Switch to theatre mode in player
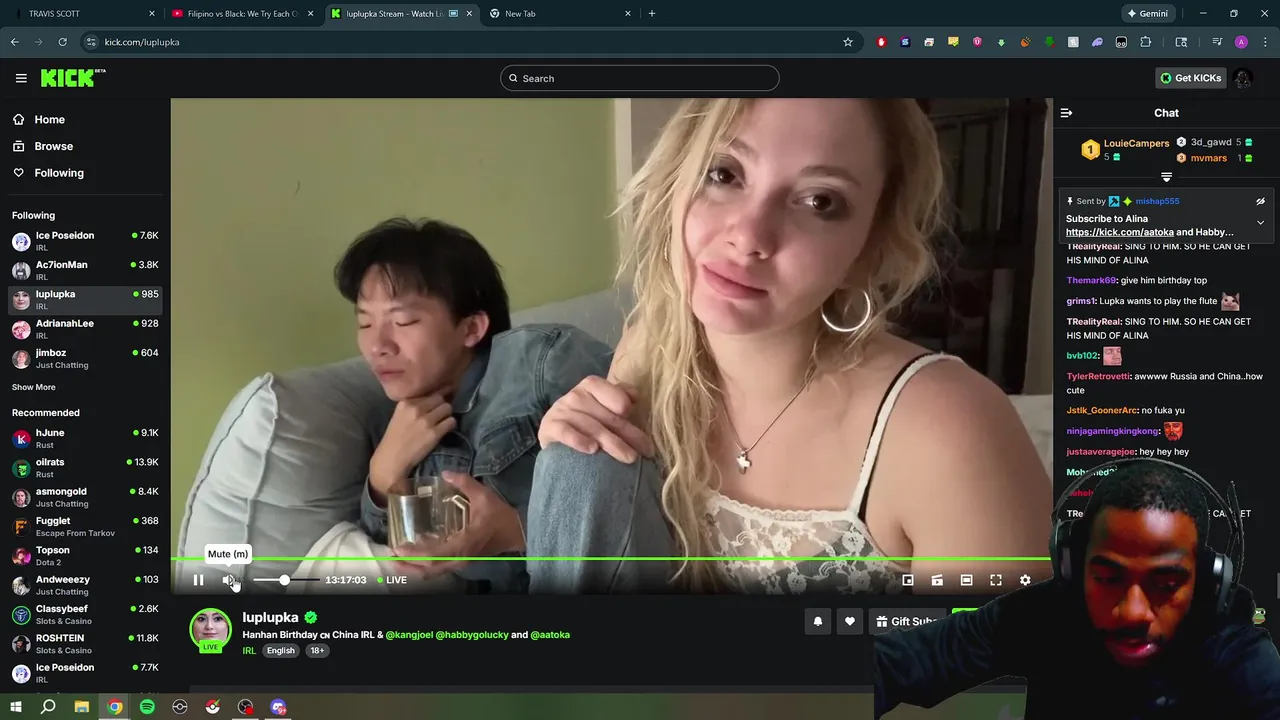The width and height of the screenshot is (1280, 720). (x=966, y=580)
